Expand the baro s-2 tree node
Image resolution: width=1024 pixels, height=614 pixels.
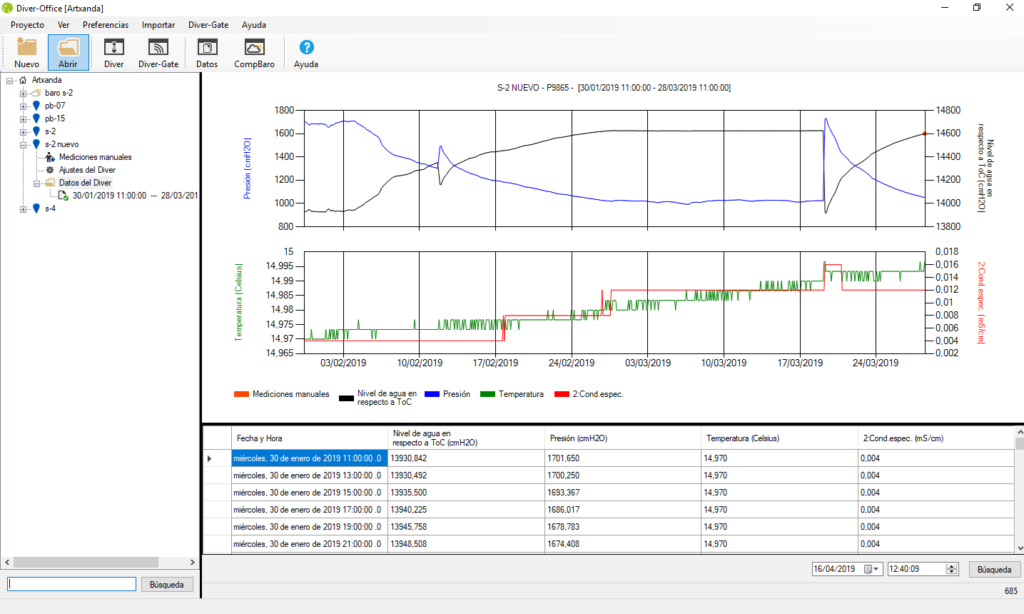pyautogui.click(x=23, y=93)
